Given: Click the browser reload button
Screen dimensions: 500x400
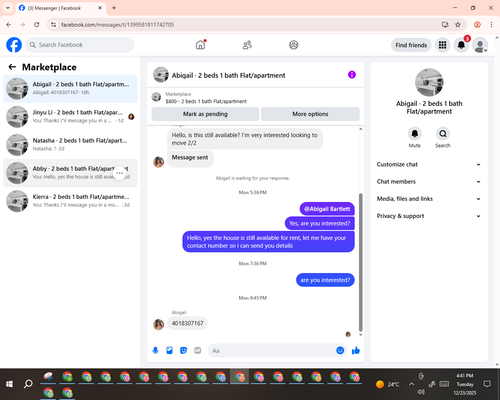Looking at the screenshot, I should tap(37, 25).
